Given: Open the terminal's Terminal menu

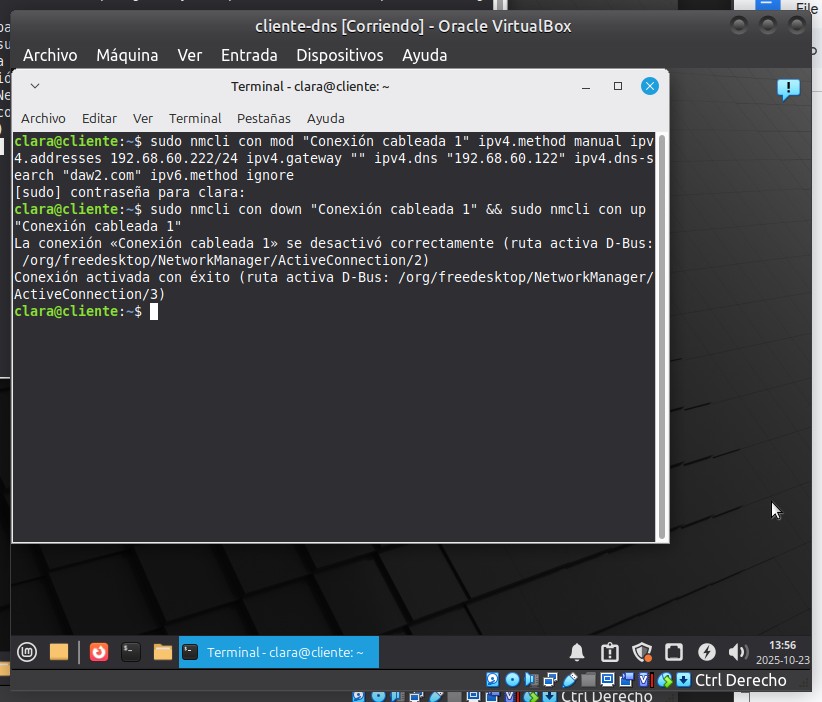Looking at the screenshot, I should (x=195, y=118).
